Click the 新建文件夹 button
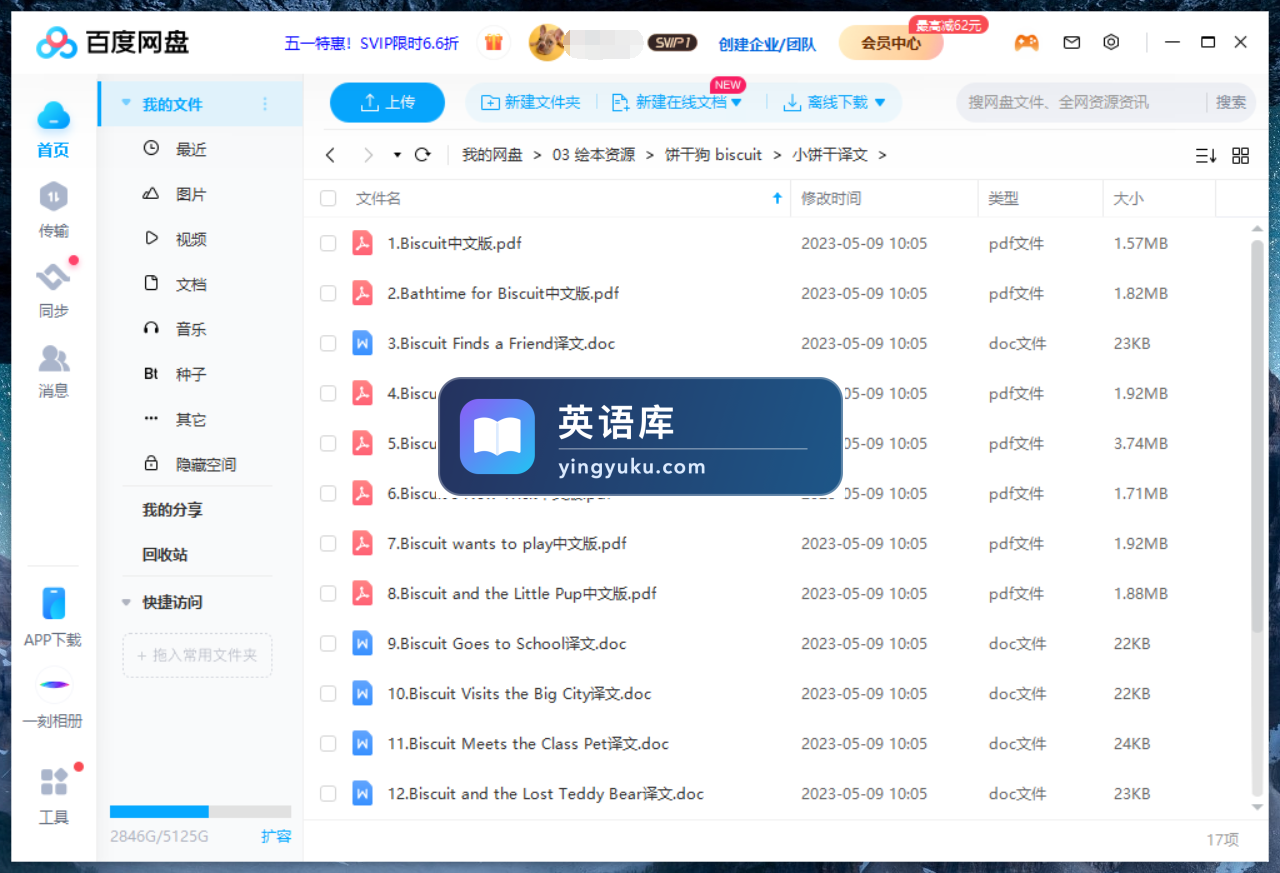This screenshot has width=1280, height=873. (x=531, y=102)
